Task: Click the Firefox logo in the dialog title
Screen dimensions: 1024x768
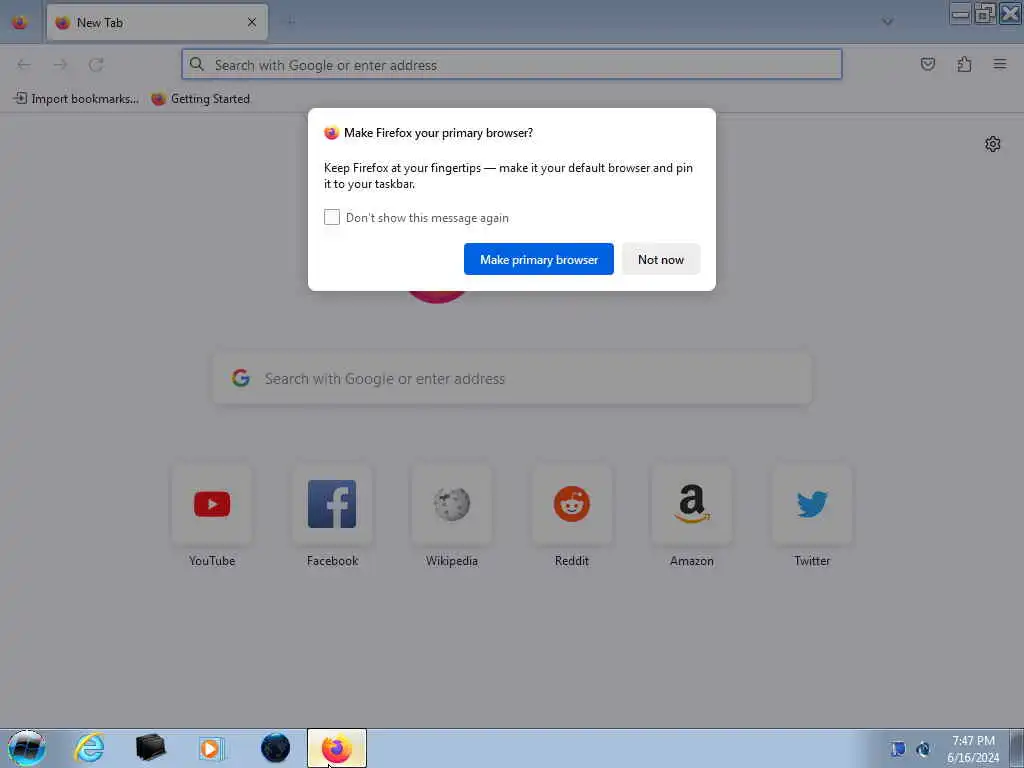Action: (332, 133)
